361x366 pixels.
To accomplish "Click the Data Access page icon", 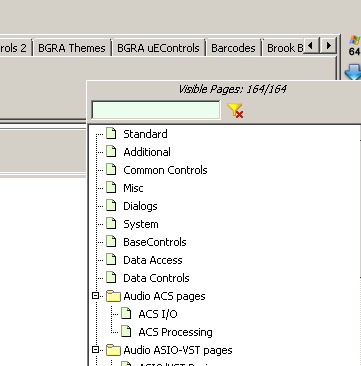I will tap(111, 260).
